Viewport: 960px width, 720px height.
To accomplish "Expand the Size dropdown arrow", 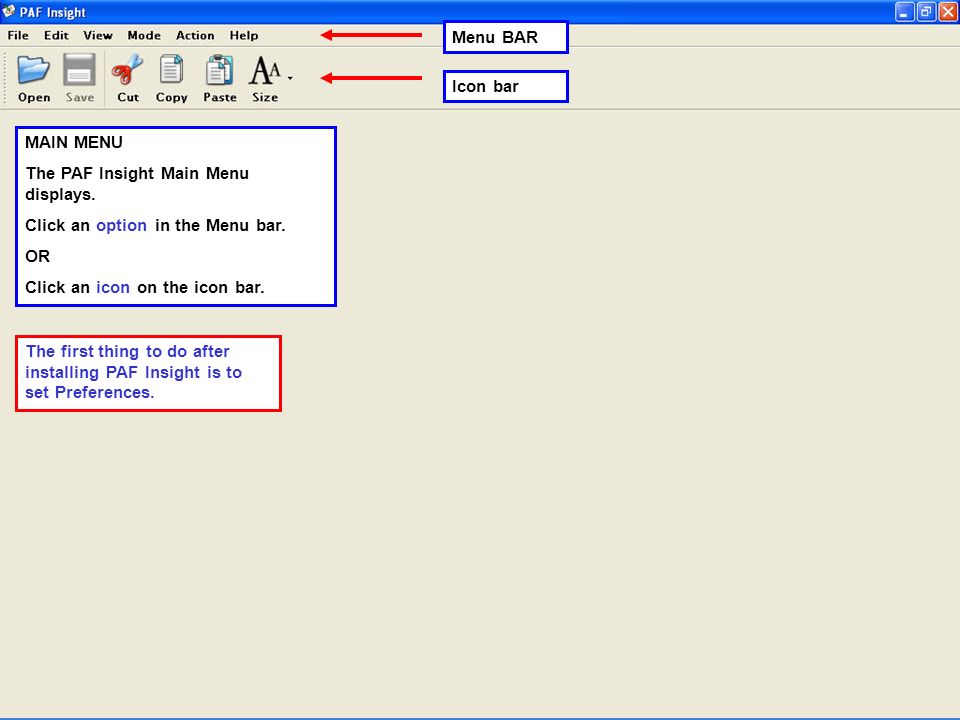I will pos(290,78).
